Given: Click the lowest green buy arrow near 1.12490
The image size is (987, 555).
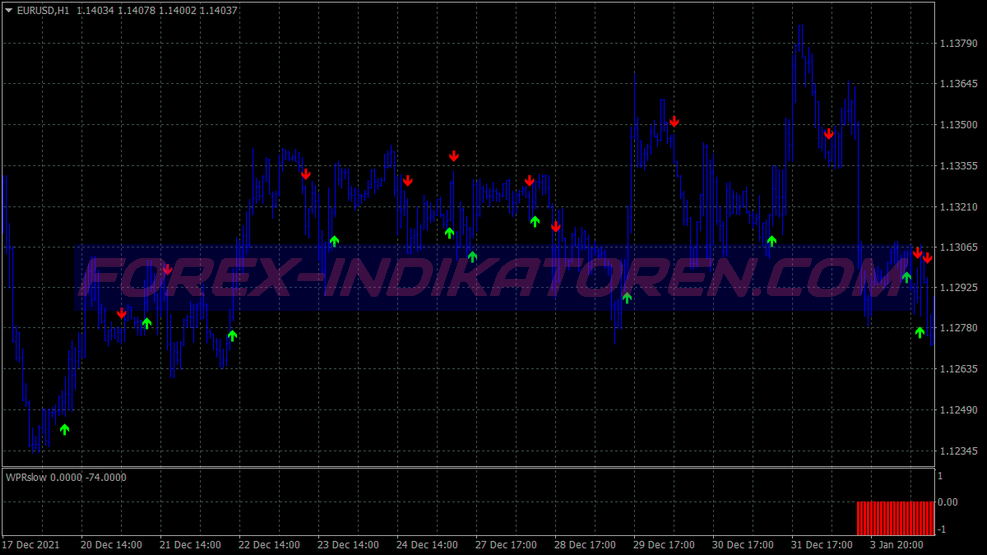Looking at the screenshot, I should point(64,429).
